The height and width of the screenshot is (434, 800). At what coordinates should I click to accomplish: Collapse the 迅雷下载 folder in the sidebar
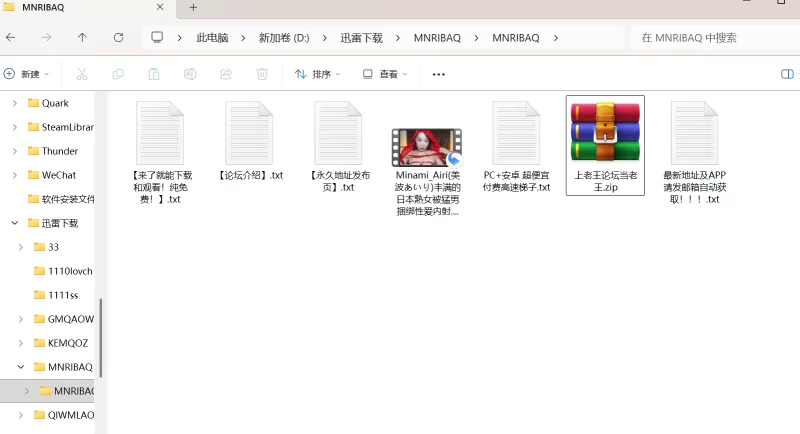pyautogui.click(x=14, y=223)
